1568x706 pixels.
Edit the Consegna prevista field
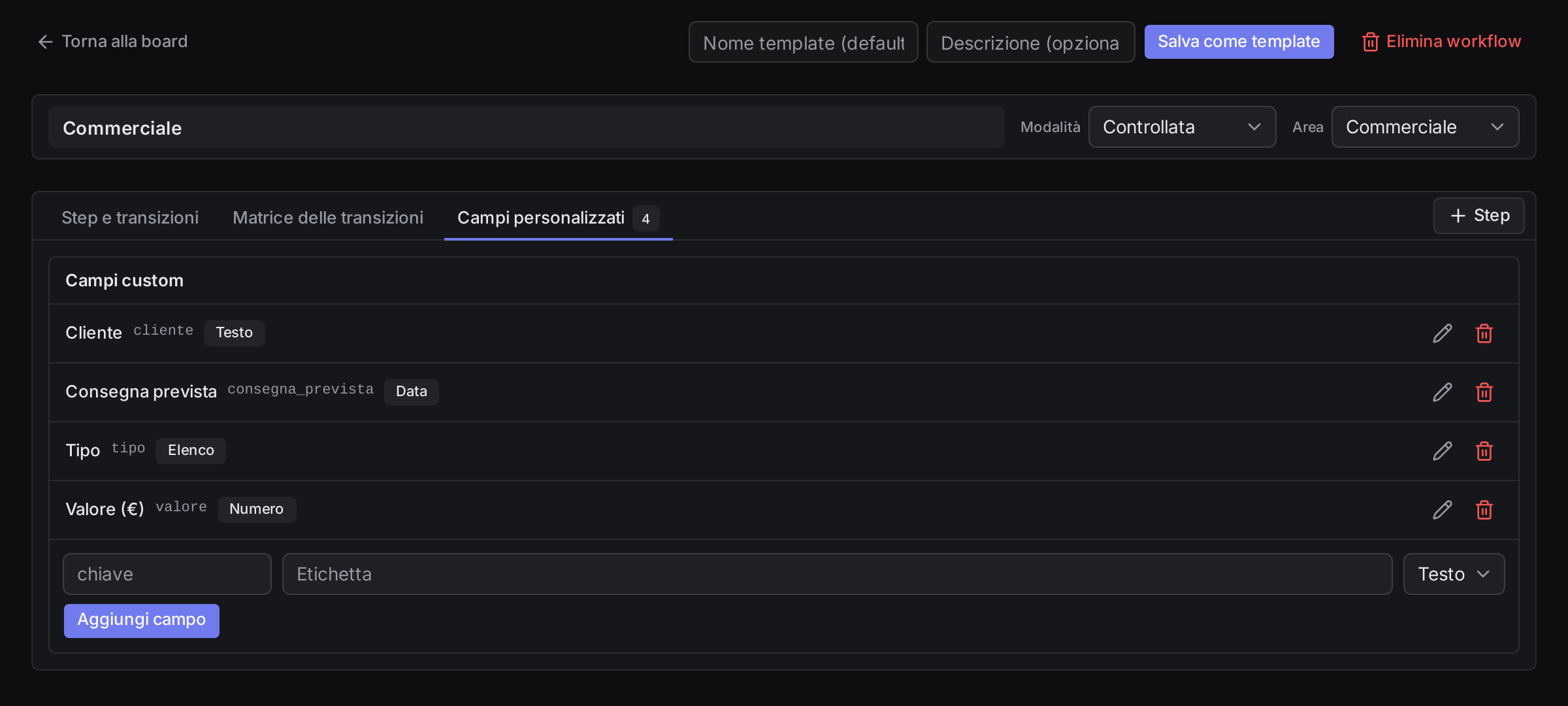coord(1443,392)
